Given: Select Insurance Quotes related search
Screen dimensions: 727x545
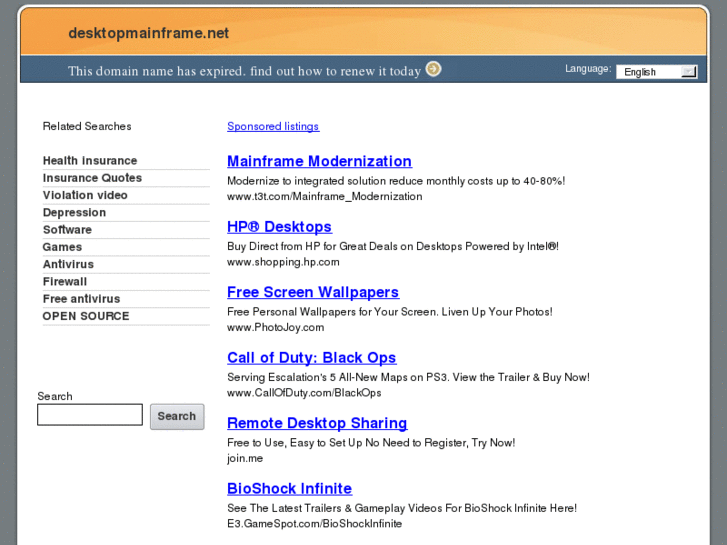Looking at the screenshot, I should pos(92,178).
